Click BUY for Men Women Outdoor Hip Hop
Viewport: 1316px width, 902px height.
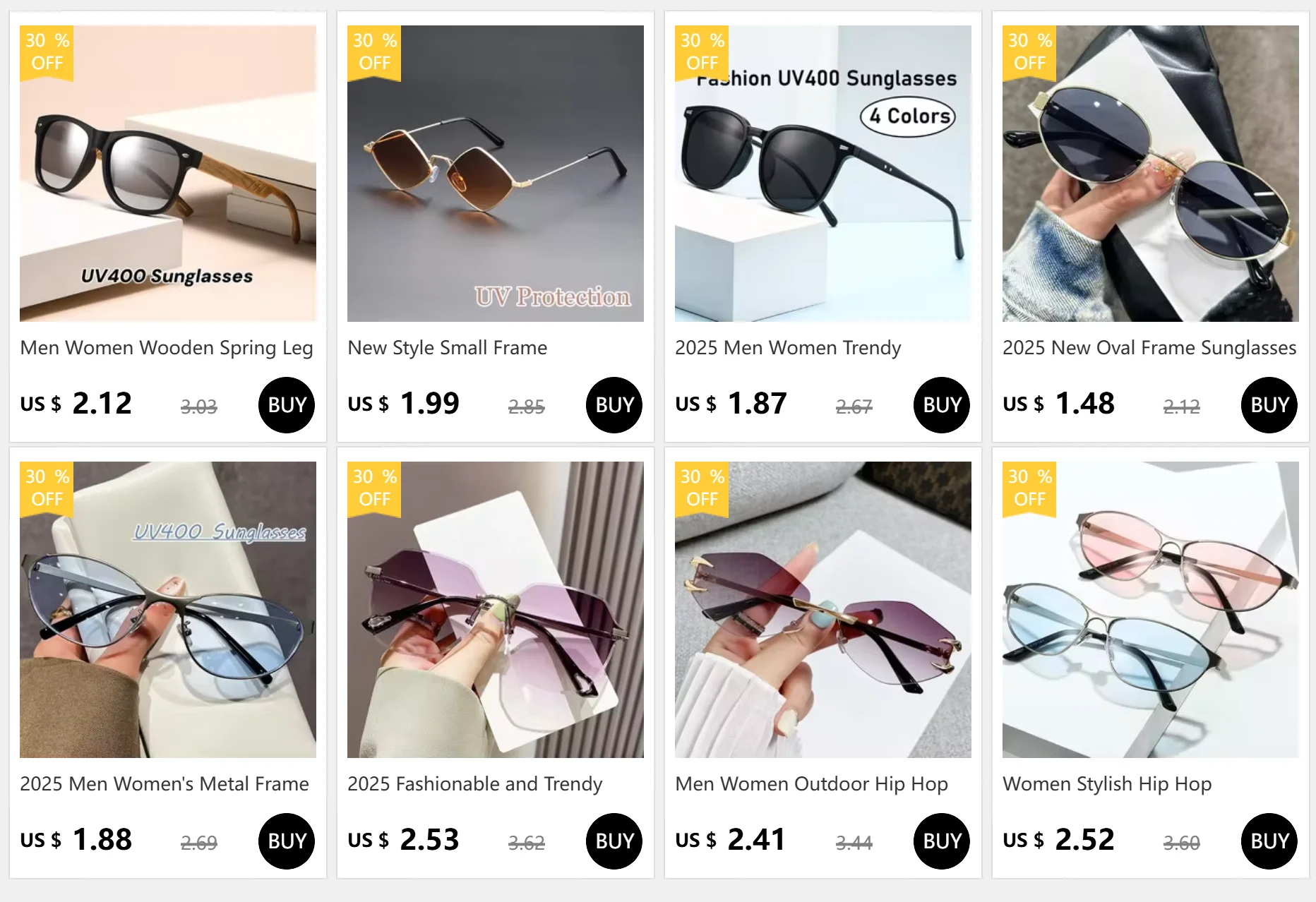942,841
